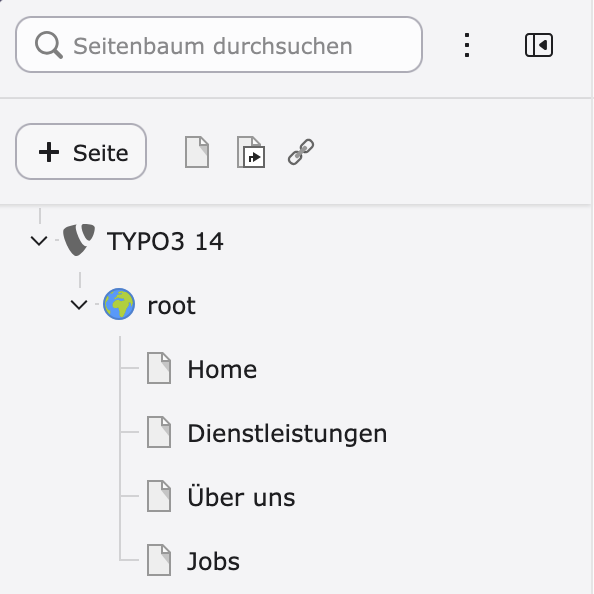594x594 pixels.
Task: Click the + Seite button
Action: click(x=81, y=152)
